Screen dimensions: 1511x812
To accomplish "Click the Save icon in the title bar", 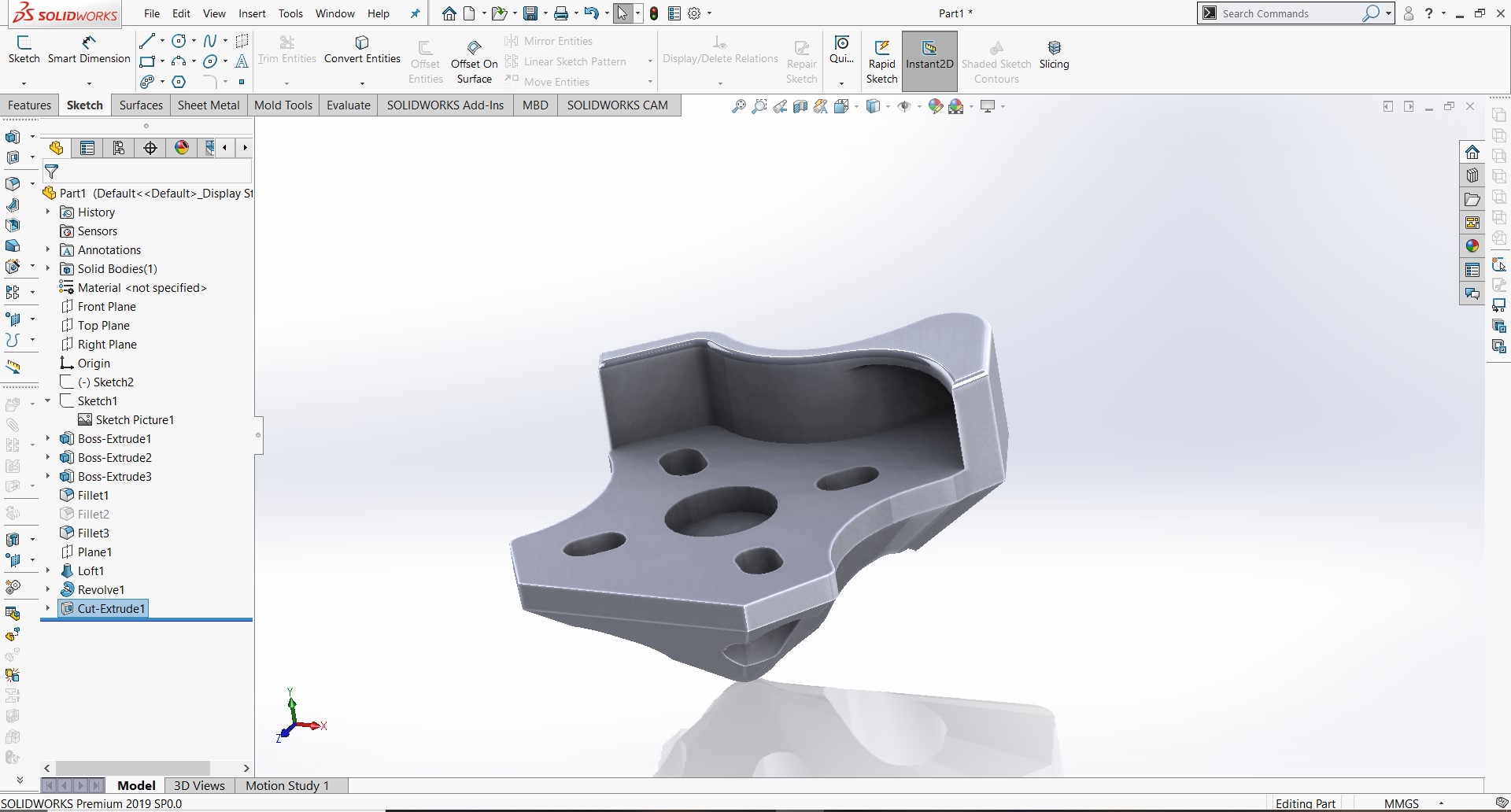I will (530, 13).
